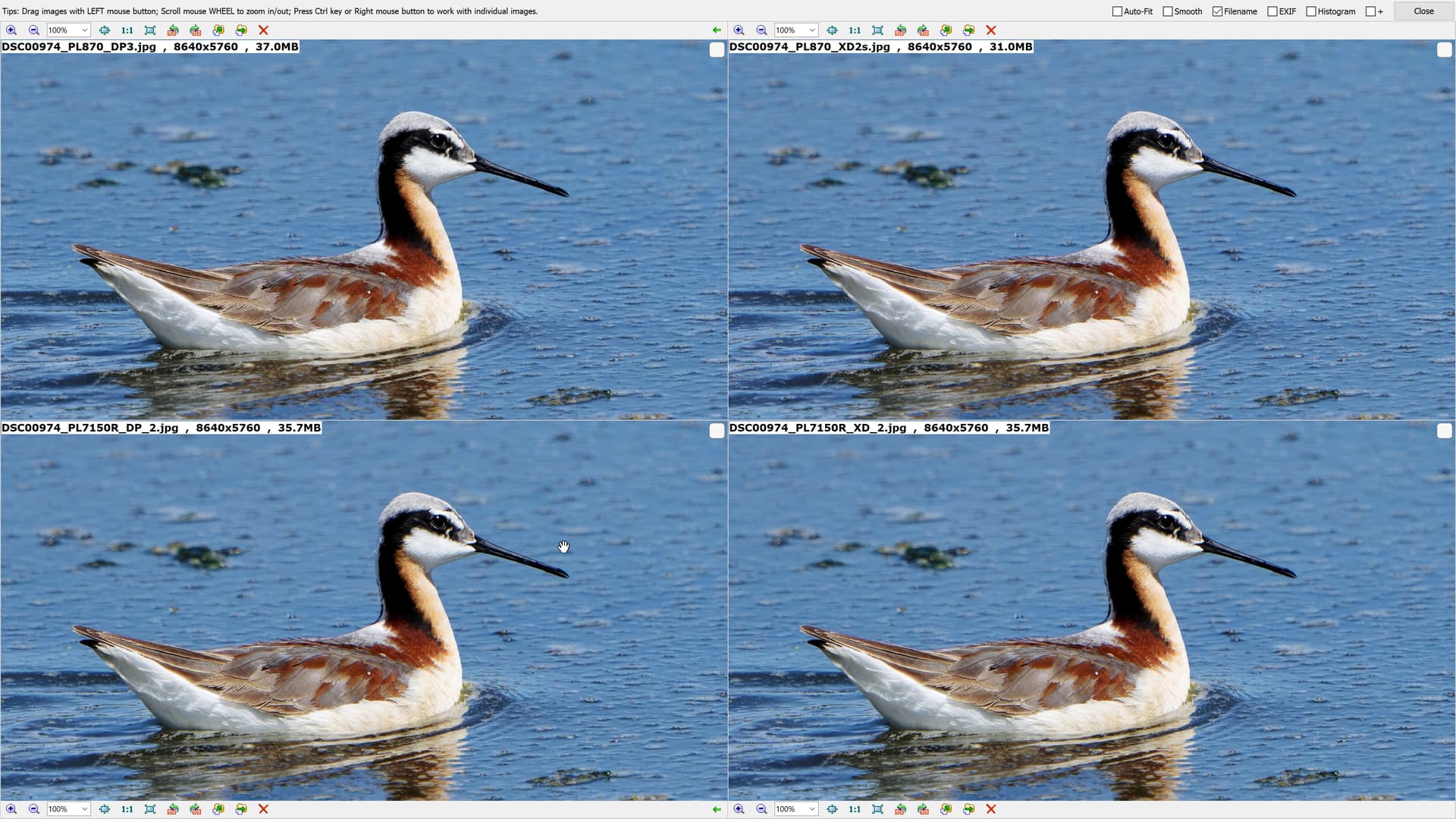The height and width of the screenshot is (819, 1456).
Task: Open zoom percentage dropdown for PL7150R_XD_2 image
Action: pos(812,809)
